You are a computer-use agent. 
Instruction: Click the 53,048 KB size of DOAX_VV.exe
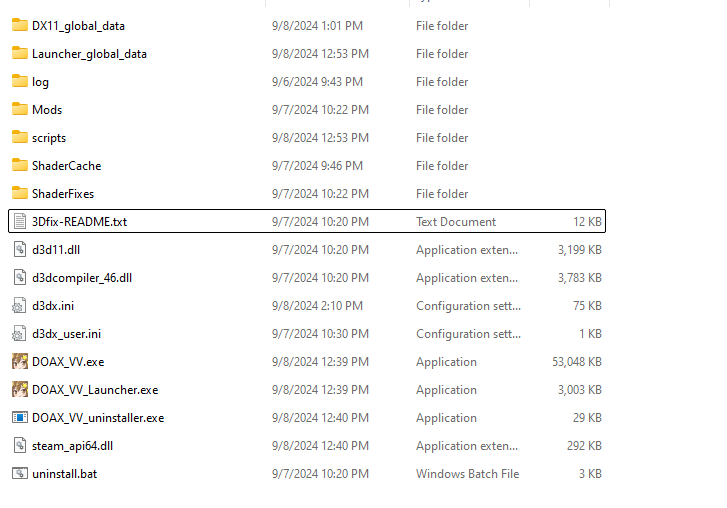tap(579, 362)
